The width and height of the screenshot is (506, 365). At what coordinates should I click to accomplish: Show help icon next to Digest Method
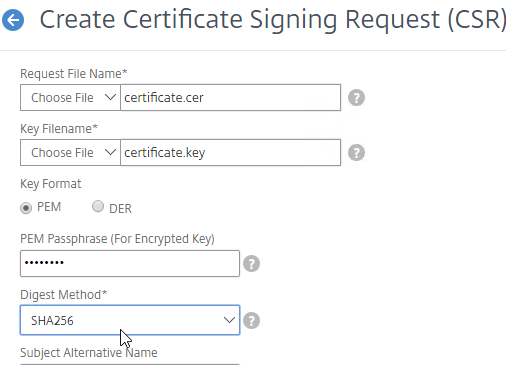coord(251,320)
